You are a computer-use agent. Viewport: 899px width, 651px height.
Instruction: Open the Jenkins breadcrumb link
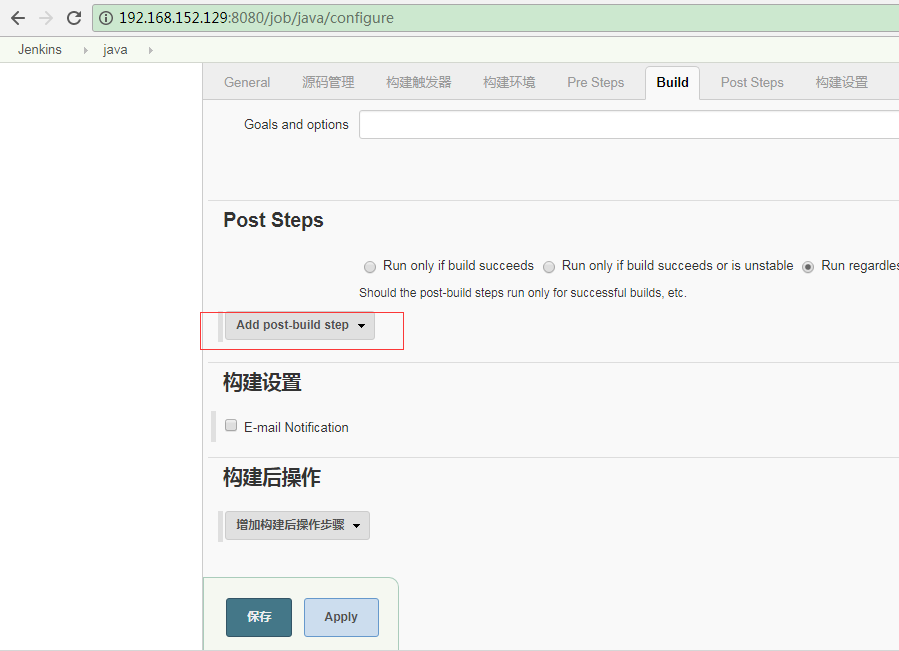click(x=40, y=50)
